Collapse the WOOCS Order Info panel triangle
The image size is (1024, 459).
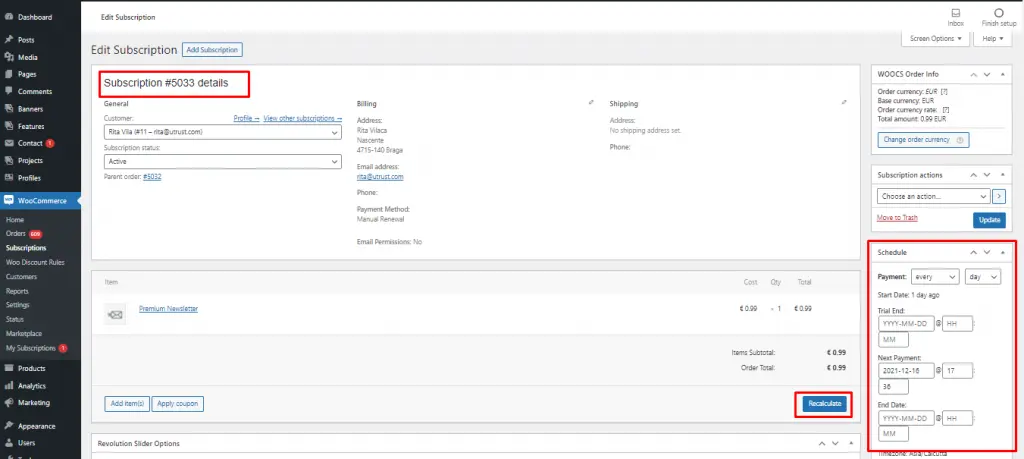click(1003, 74)
